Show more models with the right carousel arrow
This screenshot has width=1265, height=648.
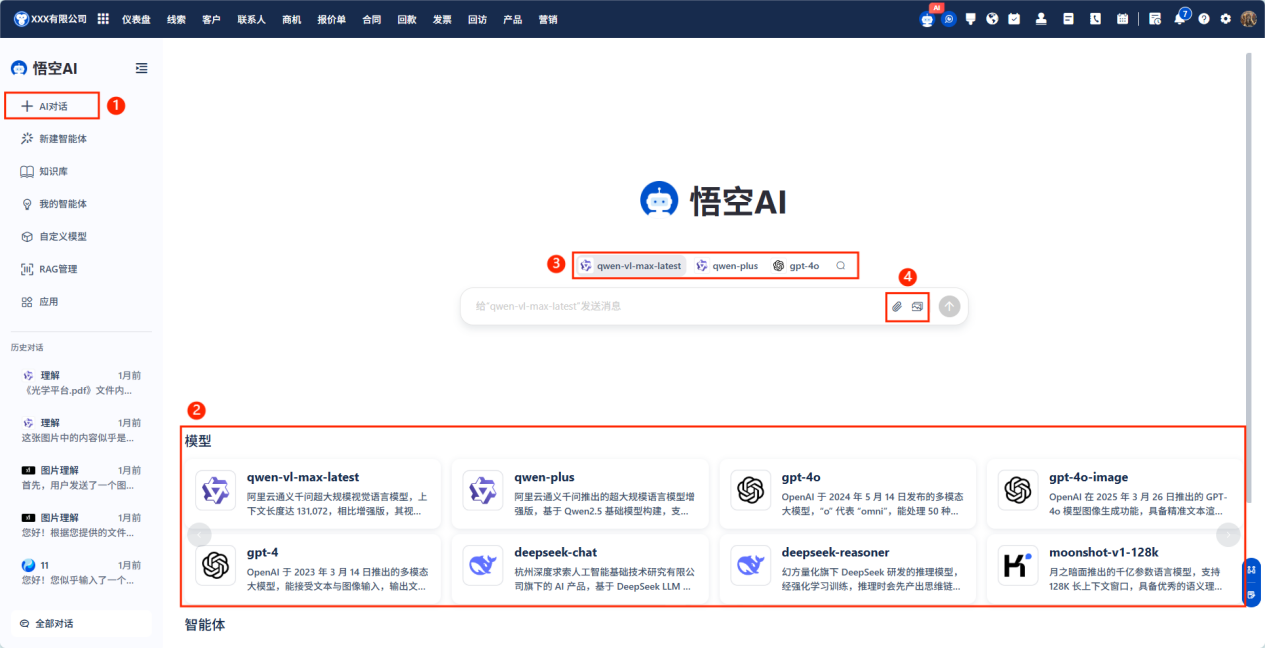point(1228,534)
